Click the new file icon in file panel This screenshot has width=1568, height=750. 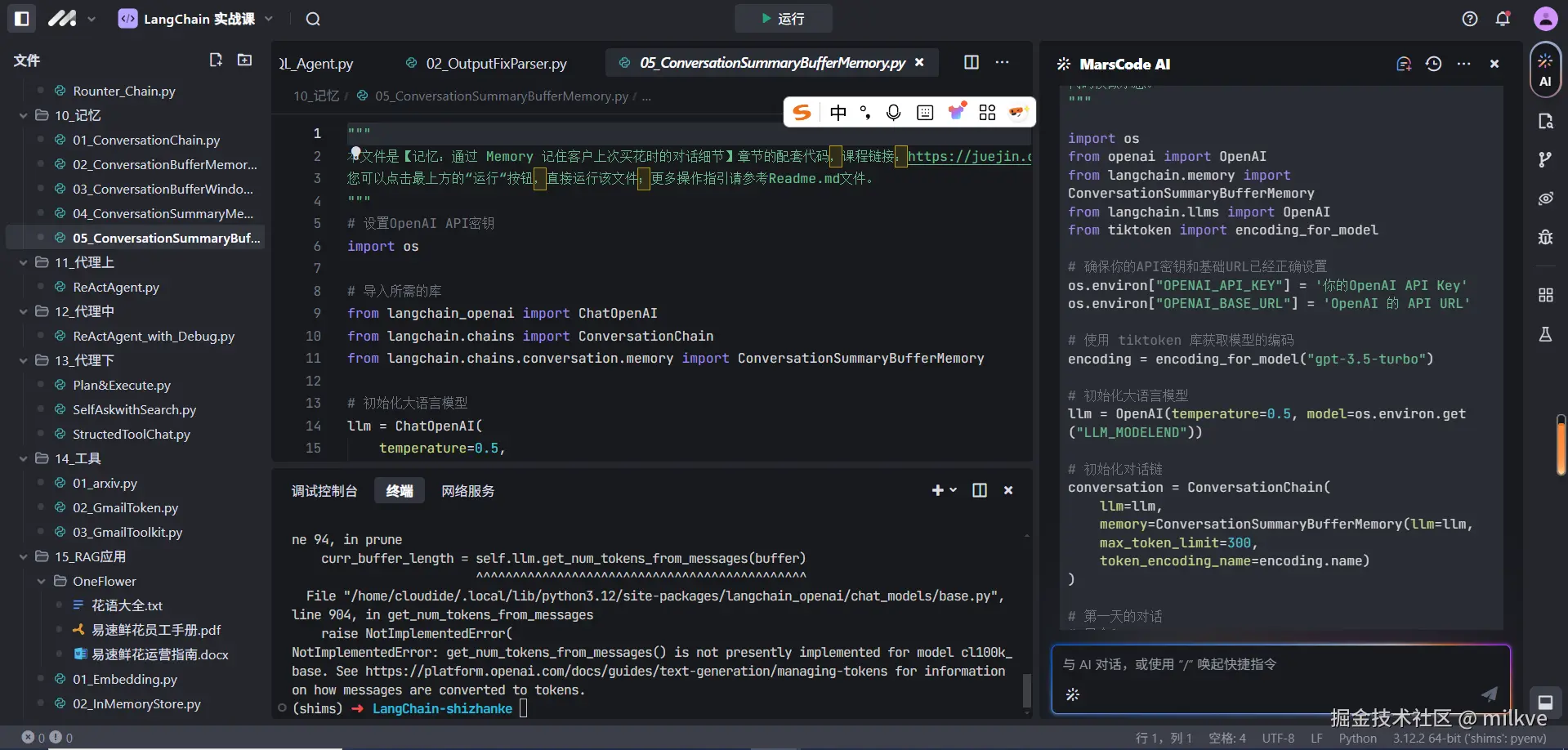[x=216, y=60]
